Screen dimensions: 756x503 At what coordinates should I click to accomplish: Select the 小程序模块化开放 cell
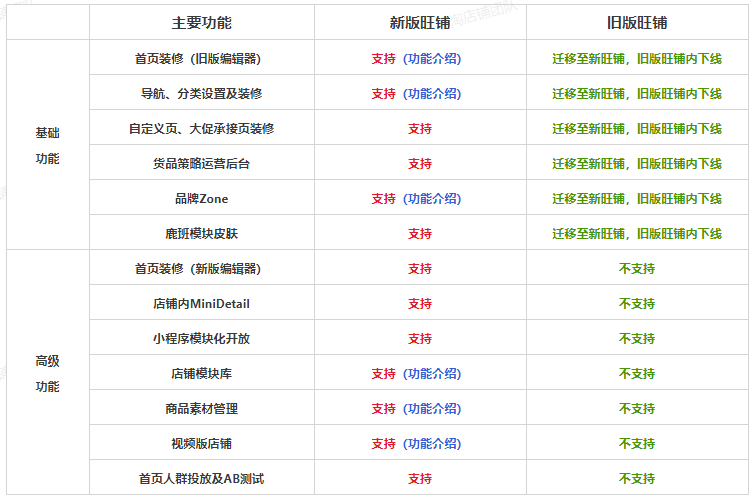click(202, 338)
